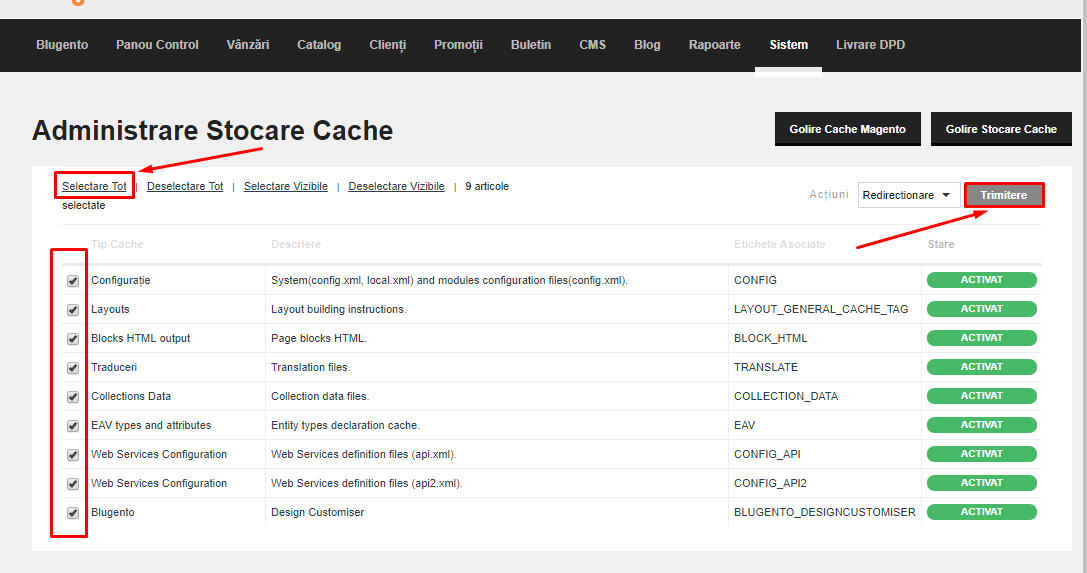This screenshot has height=573, width=1087.
Task: Uncheck the Blugento Design Customiser checkbox
Action: coord(73,513)
